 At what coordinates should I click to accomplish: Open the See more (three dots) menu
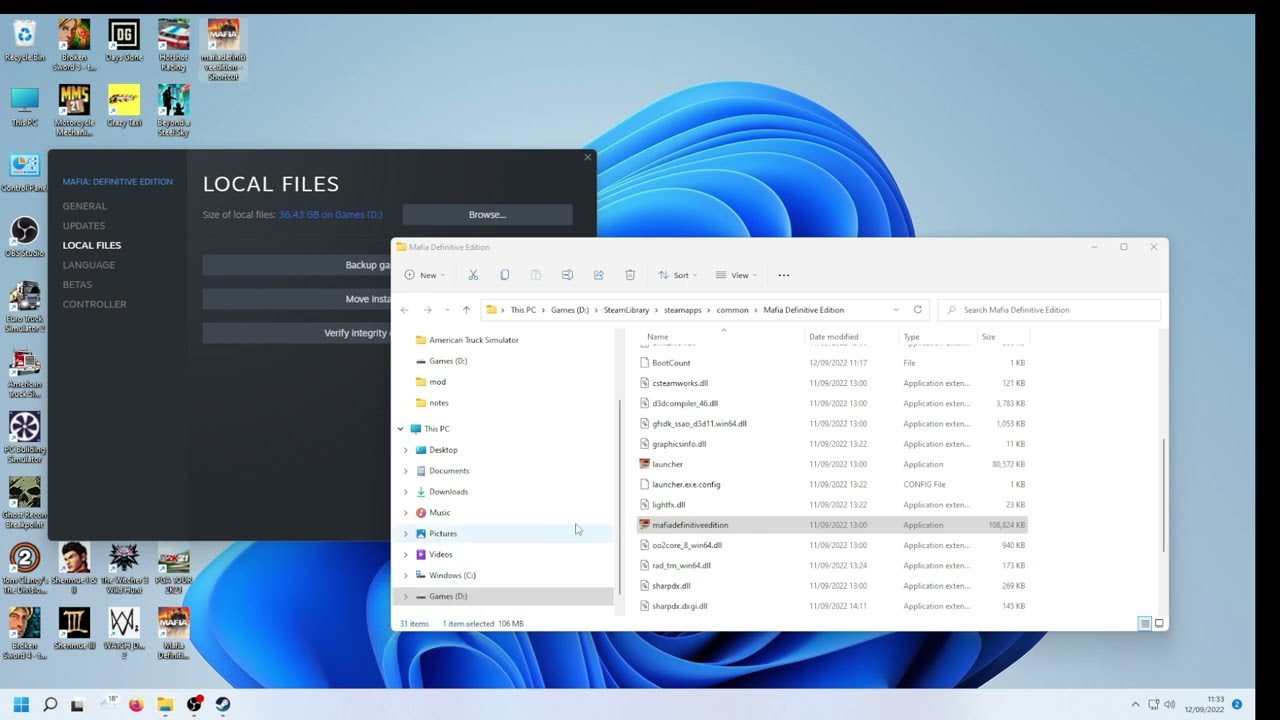(784, 275)
